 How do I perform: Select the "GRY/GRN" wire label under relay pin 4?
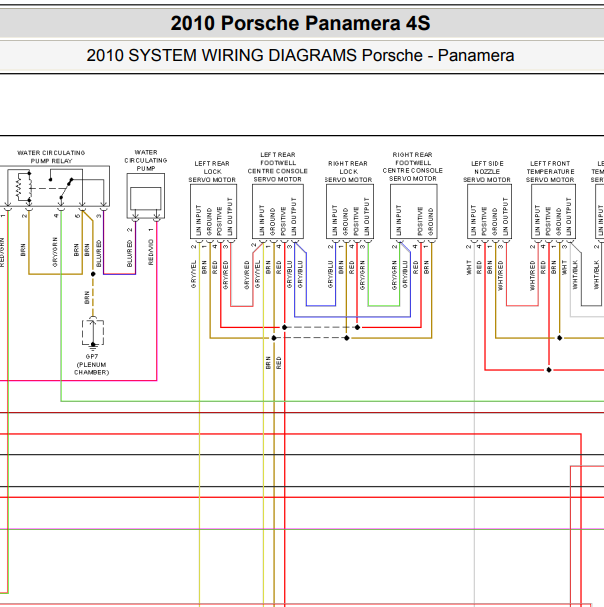(55, 252)
